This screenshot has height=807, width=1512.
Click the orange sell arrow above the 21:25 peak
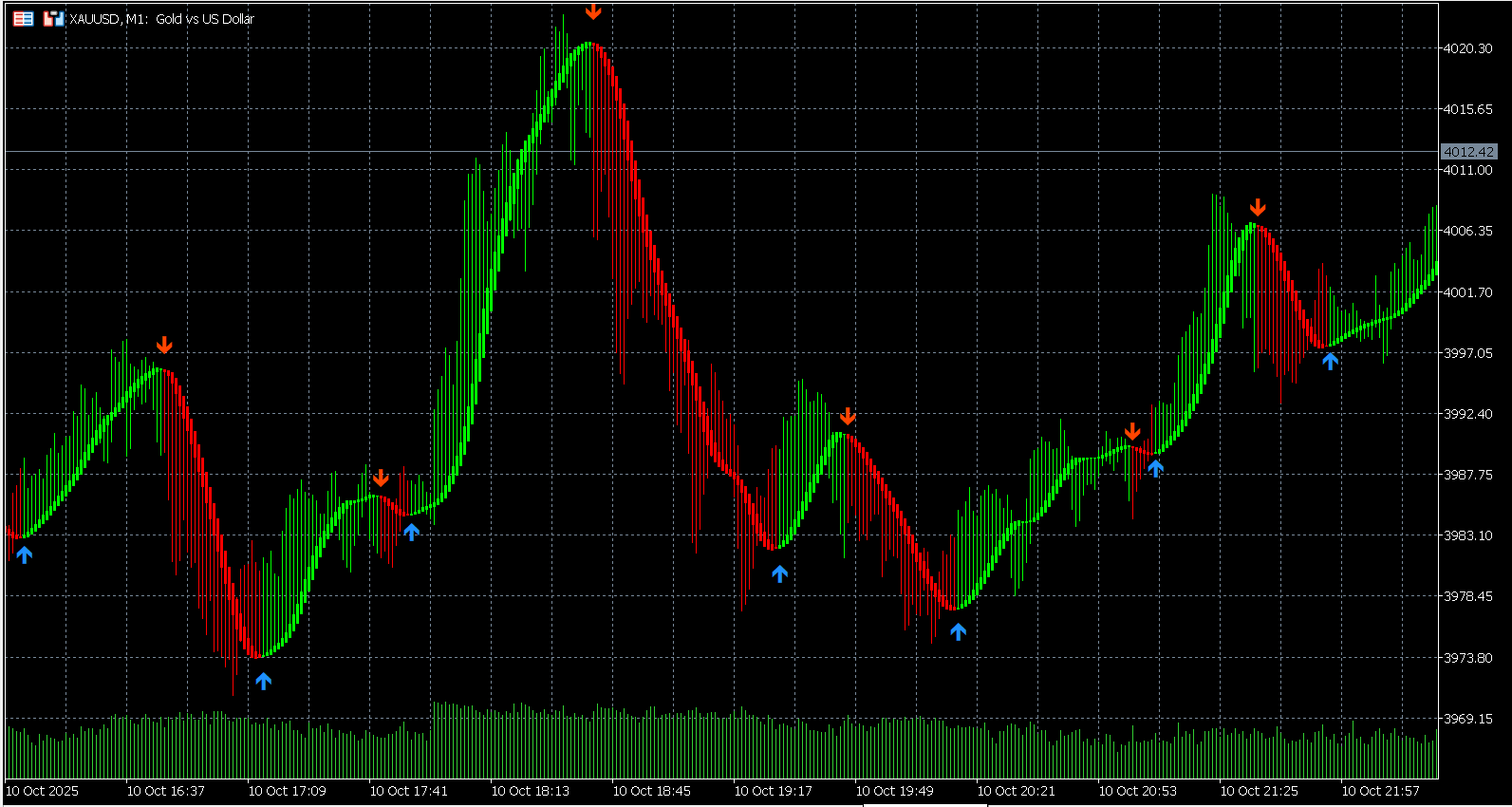tap(1258, 208)
